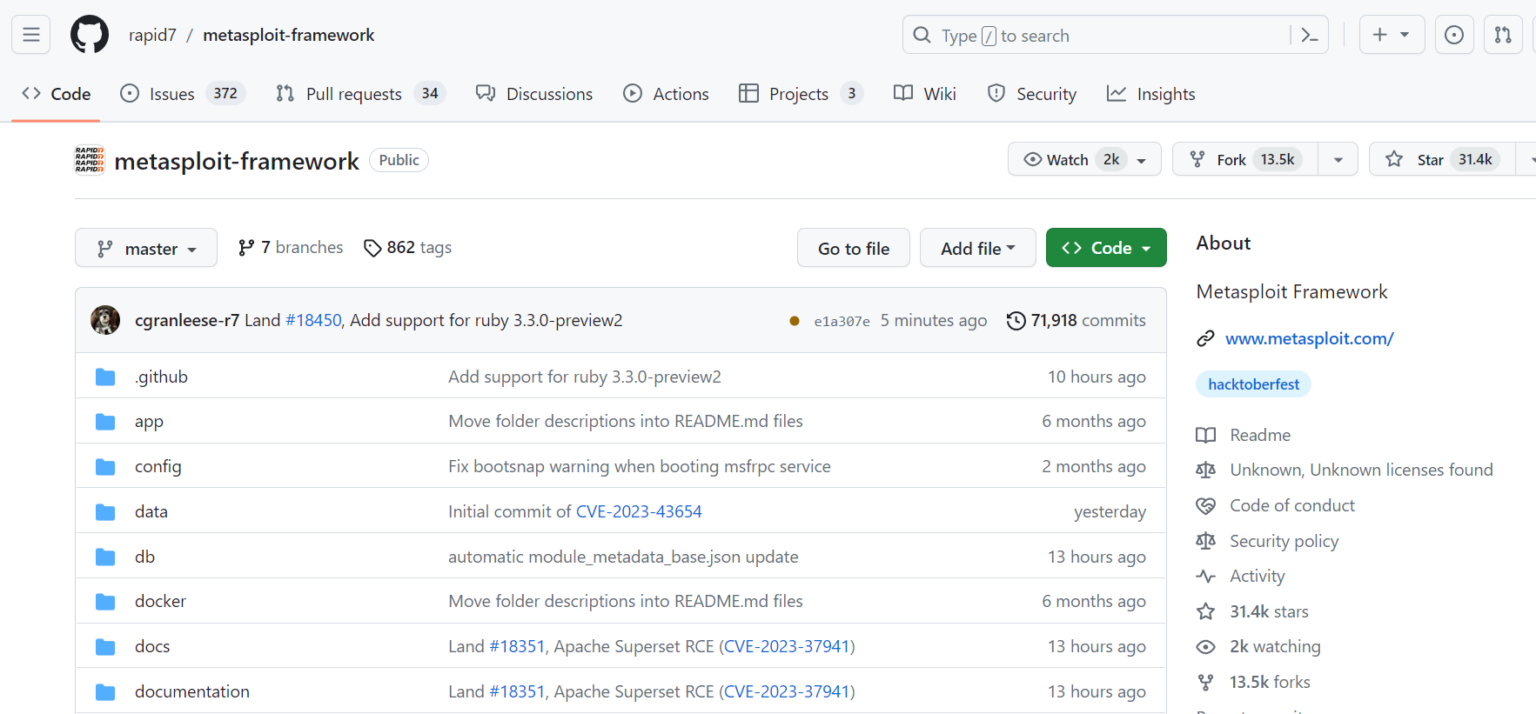The height and width of the screenshot is (714, 1536).
Task: Click the commit status dot indicator
Action: (794, 321)
